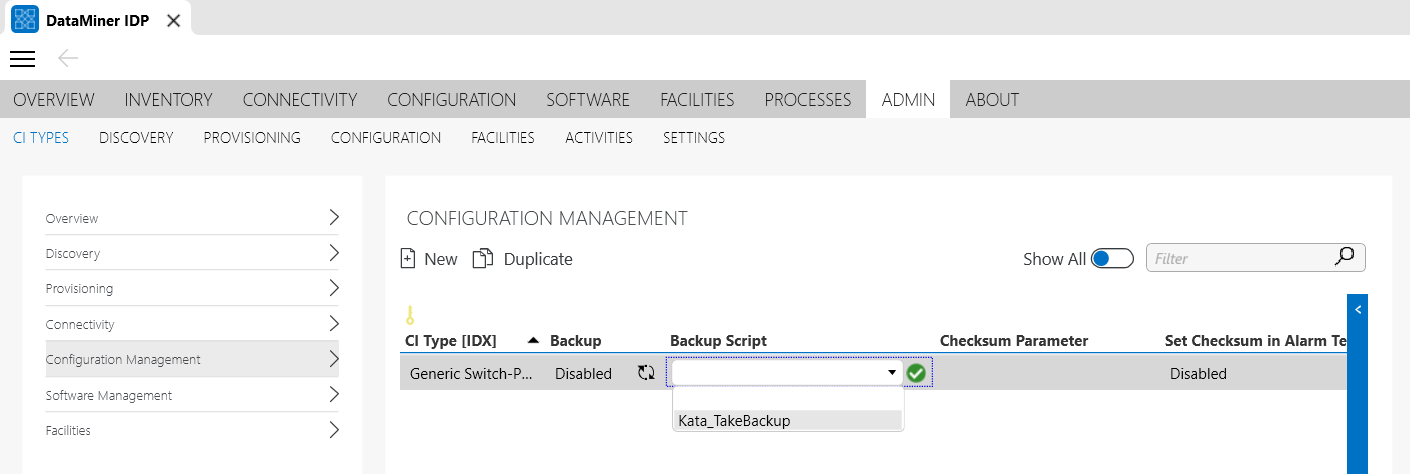Click the DataMiner IDP app logo
This screenshot has height=474, width=1410.
[25, 19]
